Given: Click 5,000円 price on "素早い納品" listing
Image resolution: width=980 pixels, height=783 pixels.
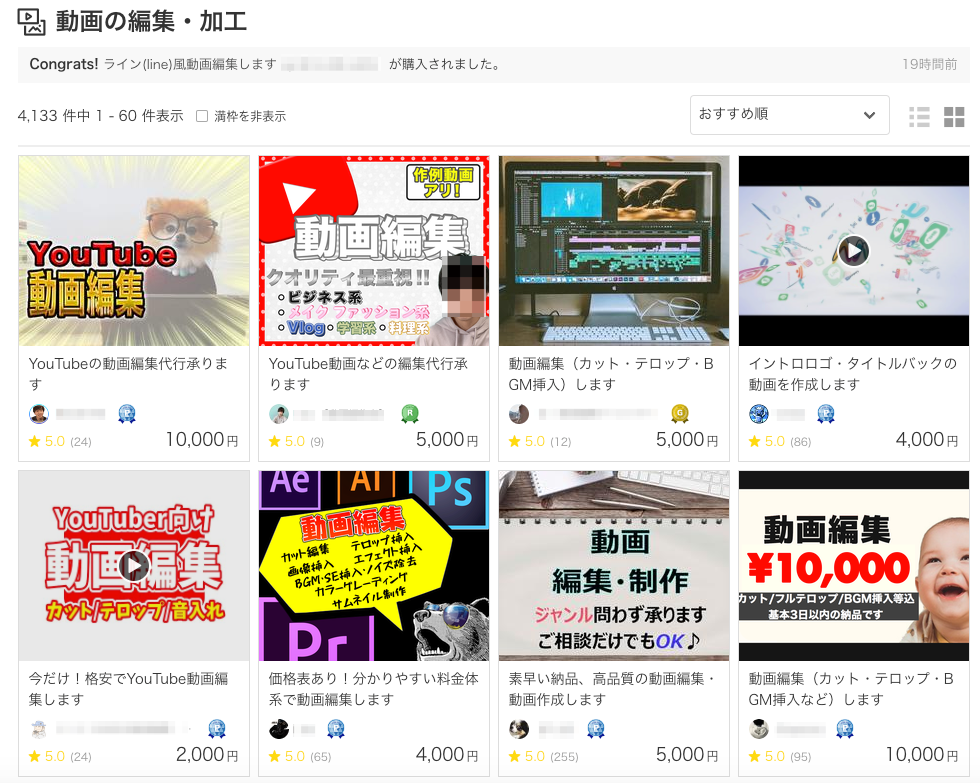Looking at the screenshot, I should 687,755.
